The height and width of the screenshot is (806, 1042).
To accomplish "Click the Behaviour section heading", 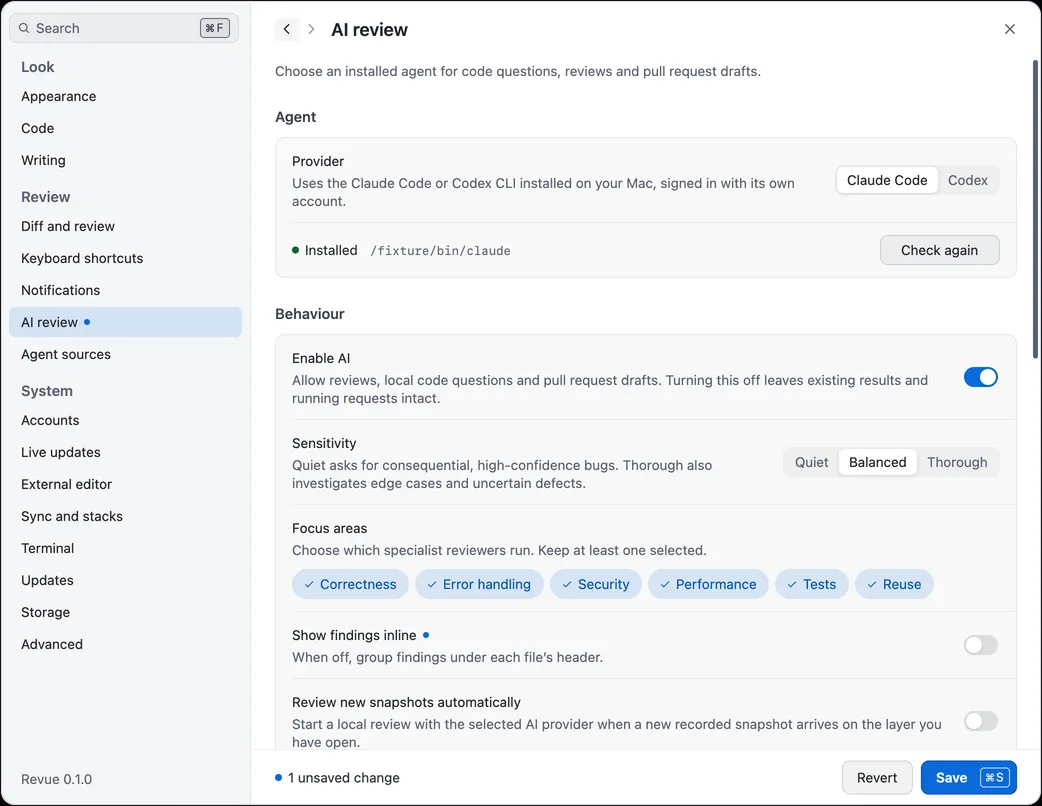I will (310, 314).
